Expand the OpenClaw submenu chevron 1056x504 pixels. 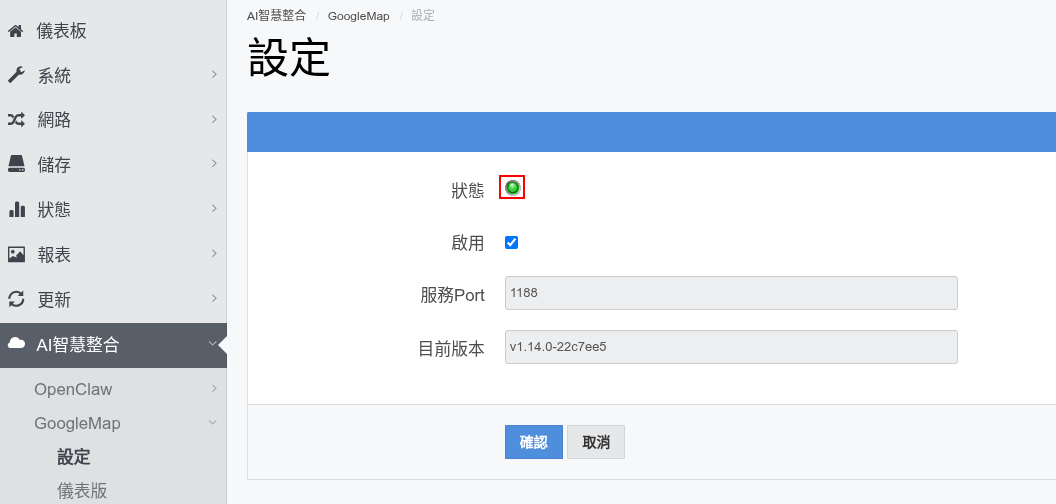214,388
